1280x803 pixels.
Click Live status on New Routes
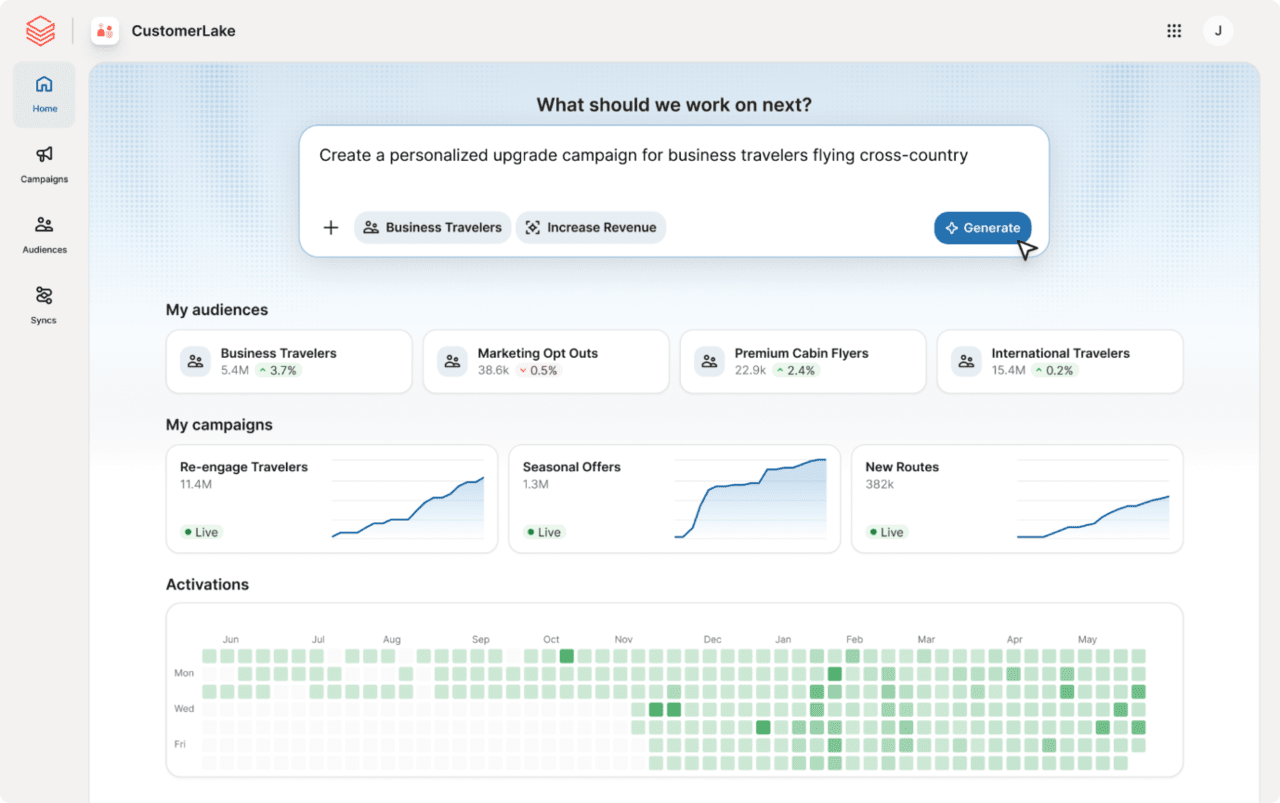pos(887,532)
